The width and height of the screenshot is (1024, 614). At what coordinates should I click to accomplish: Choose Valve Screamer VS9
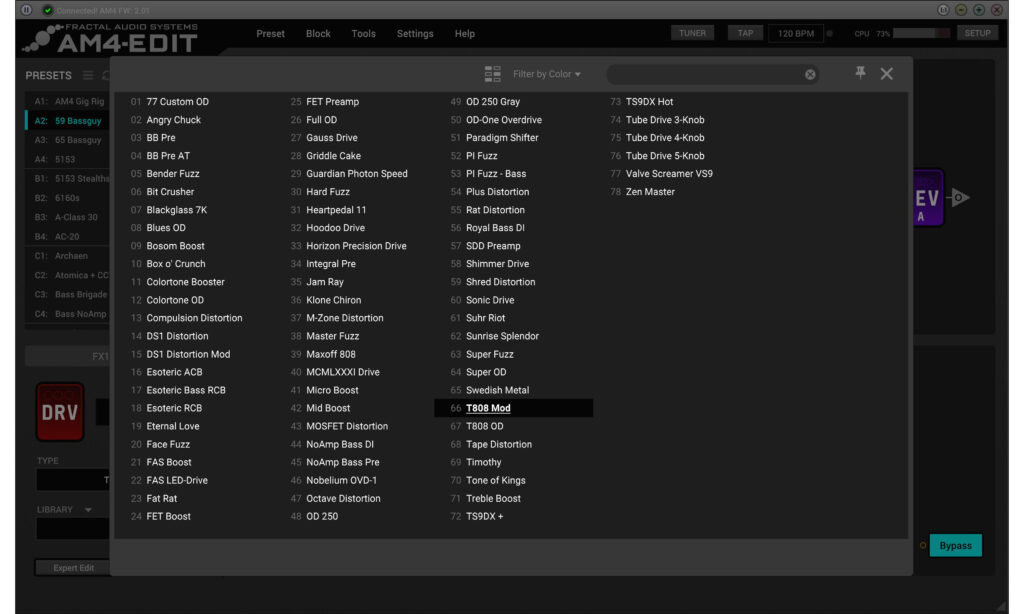click(x=669, y=174)
